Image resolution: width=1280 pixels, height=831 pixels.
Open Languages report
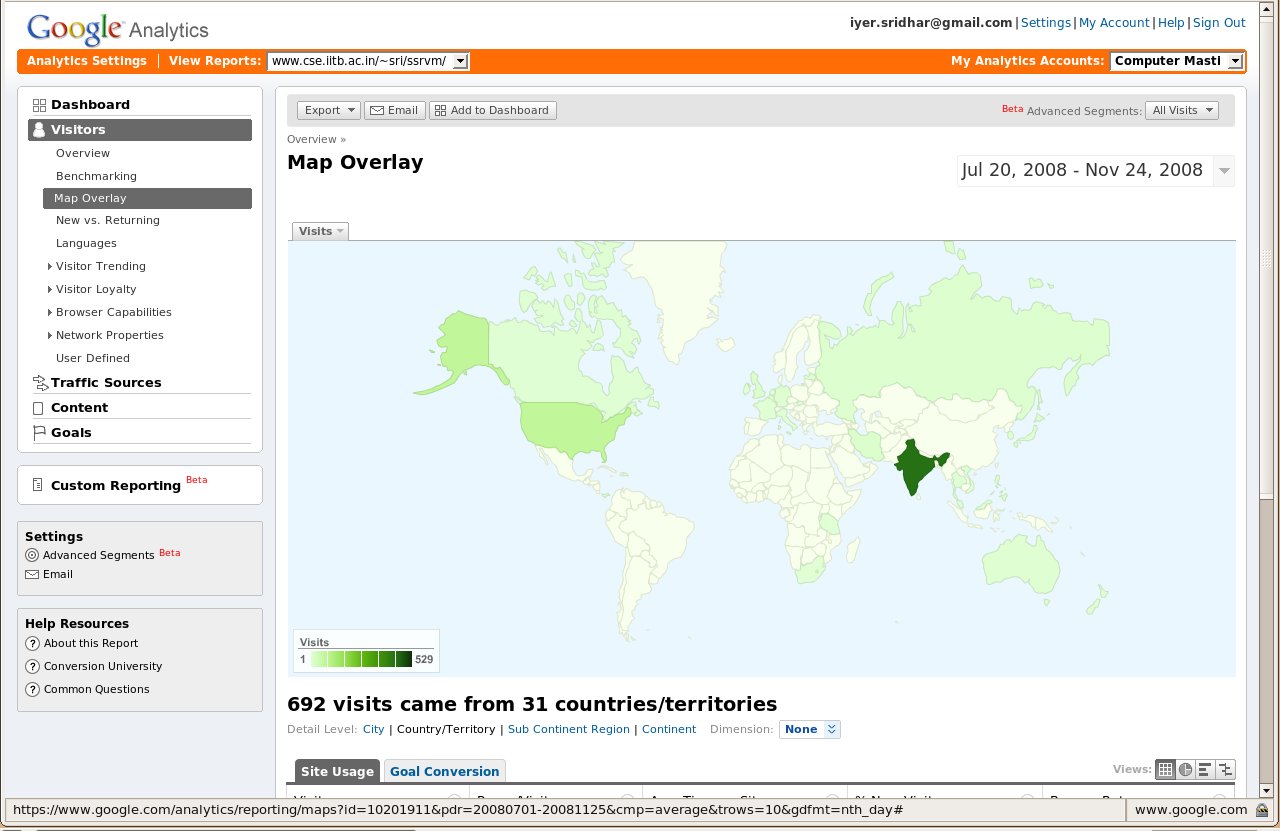[x=86, y=243]
